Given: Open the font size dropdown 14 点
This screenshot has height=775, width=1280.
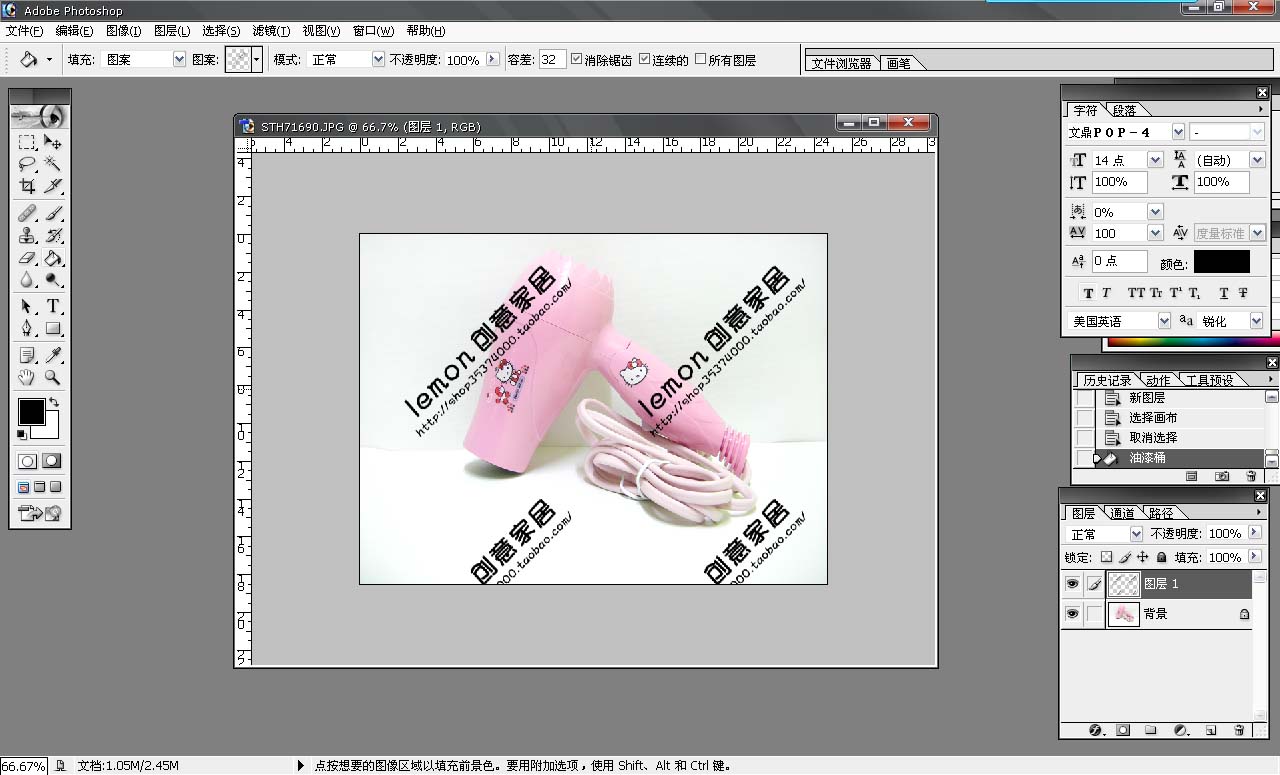Looking at the screenshot, I should click(1155, 160).
